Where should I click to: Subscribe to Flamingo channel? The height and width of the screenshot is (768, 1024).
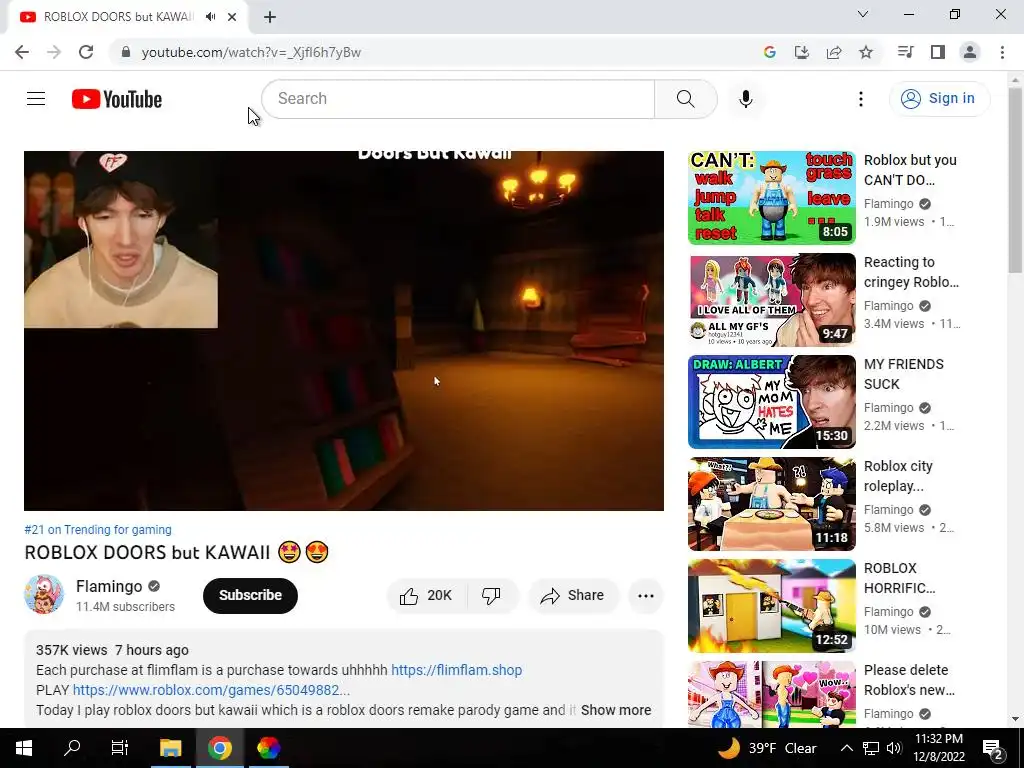click(x=250, y=596)
